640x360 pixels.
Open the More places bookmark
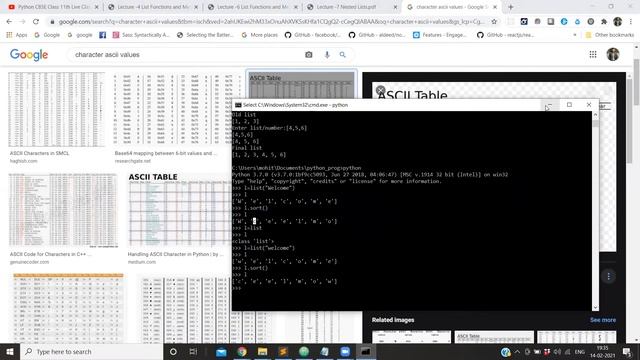260,35
